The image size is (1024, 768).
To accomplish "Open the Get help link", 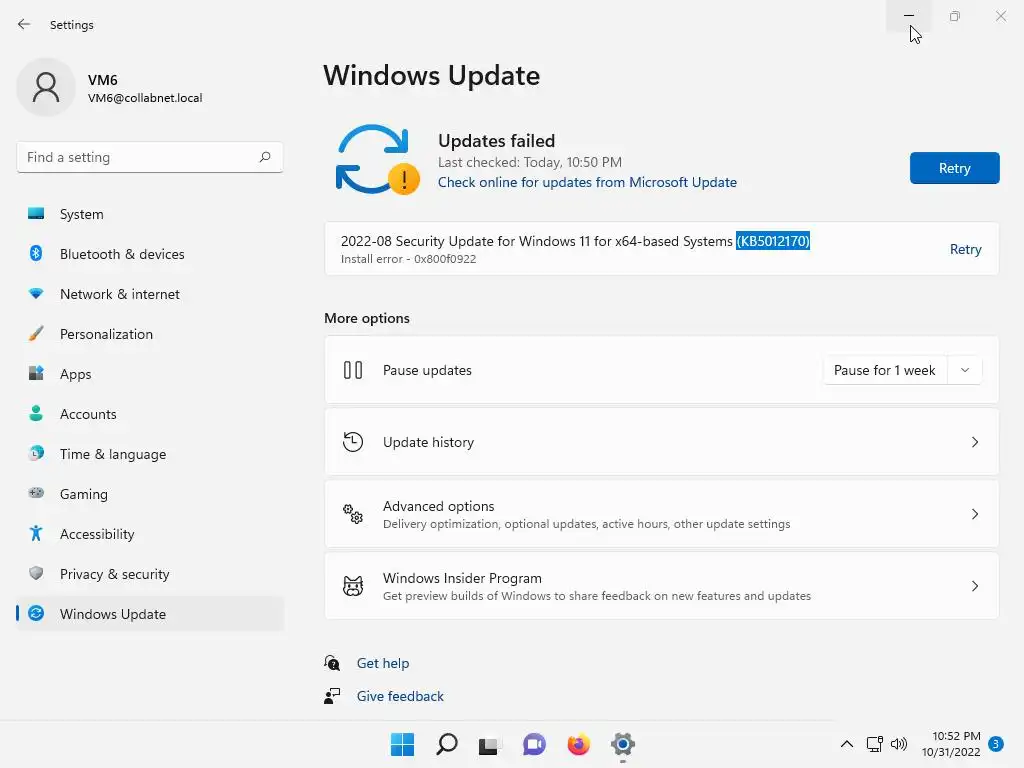I will tap(383, 663).
